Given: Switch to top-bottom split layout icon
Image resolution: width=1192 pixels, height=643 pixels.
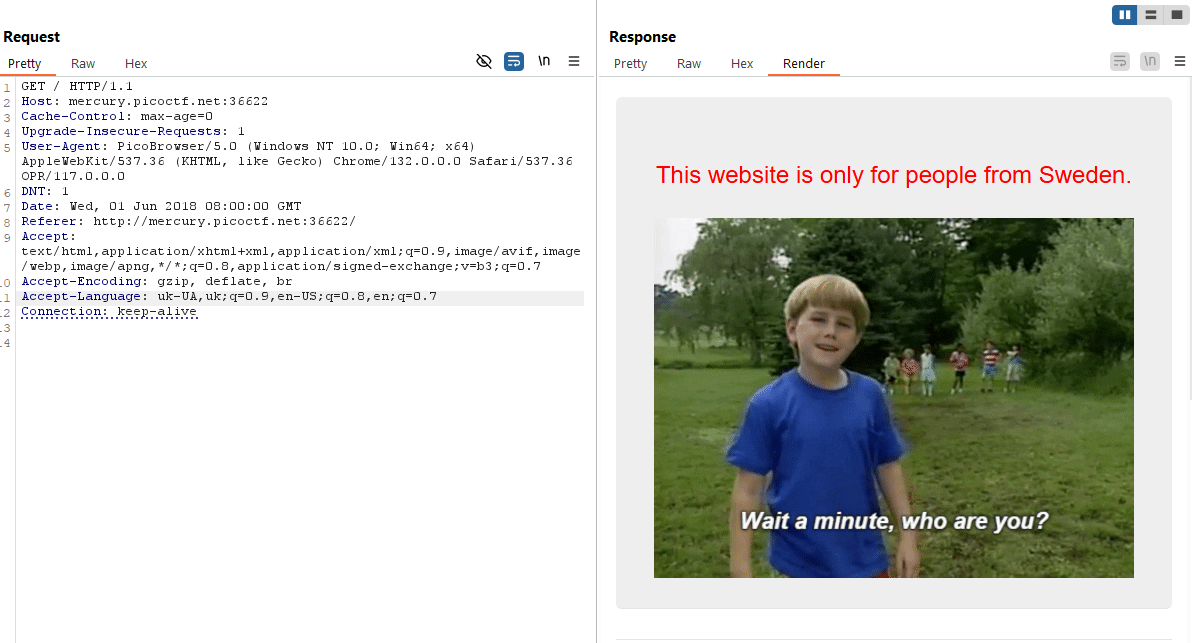Looking at the screenshot, I should click(1151, 15).
